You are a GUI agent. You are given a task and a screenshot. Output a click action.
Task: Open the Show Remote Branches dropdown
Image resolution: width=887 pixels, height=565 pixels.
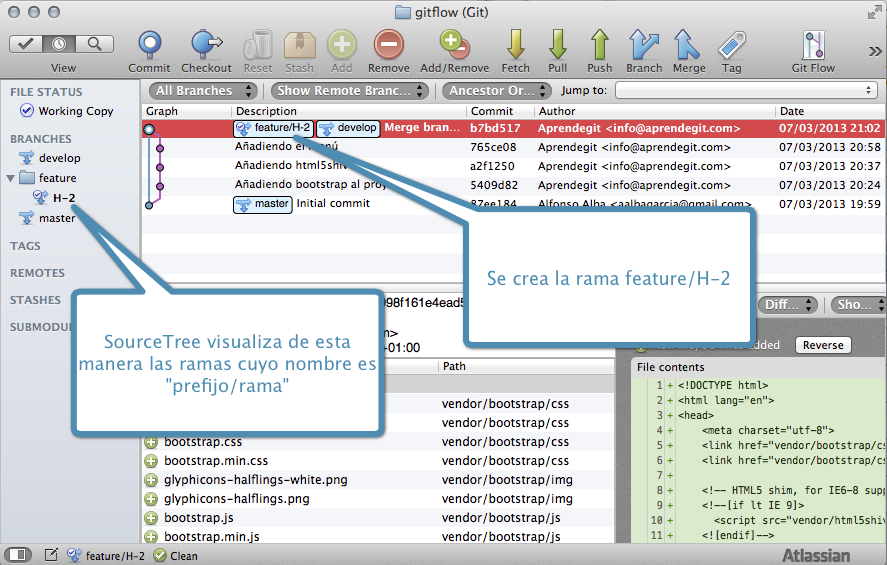[x=349, y=91]
